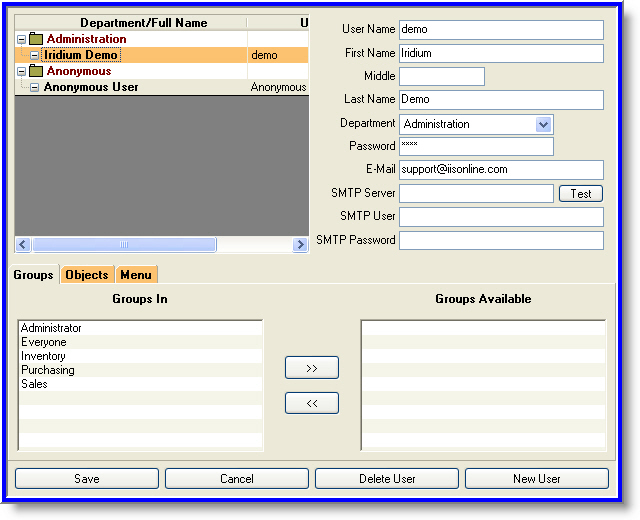The height and width of the screenshot is (520, 640).
Task: Collapse the Anonymous department node
Action: [21, 71]
